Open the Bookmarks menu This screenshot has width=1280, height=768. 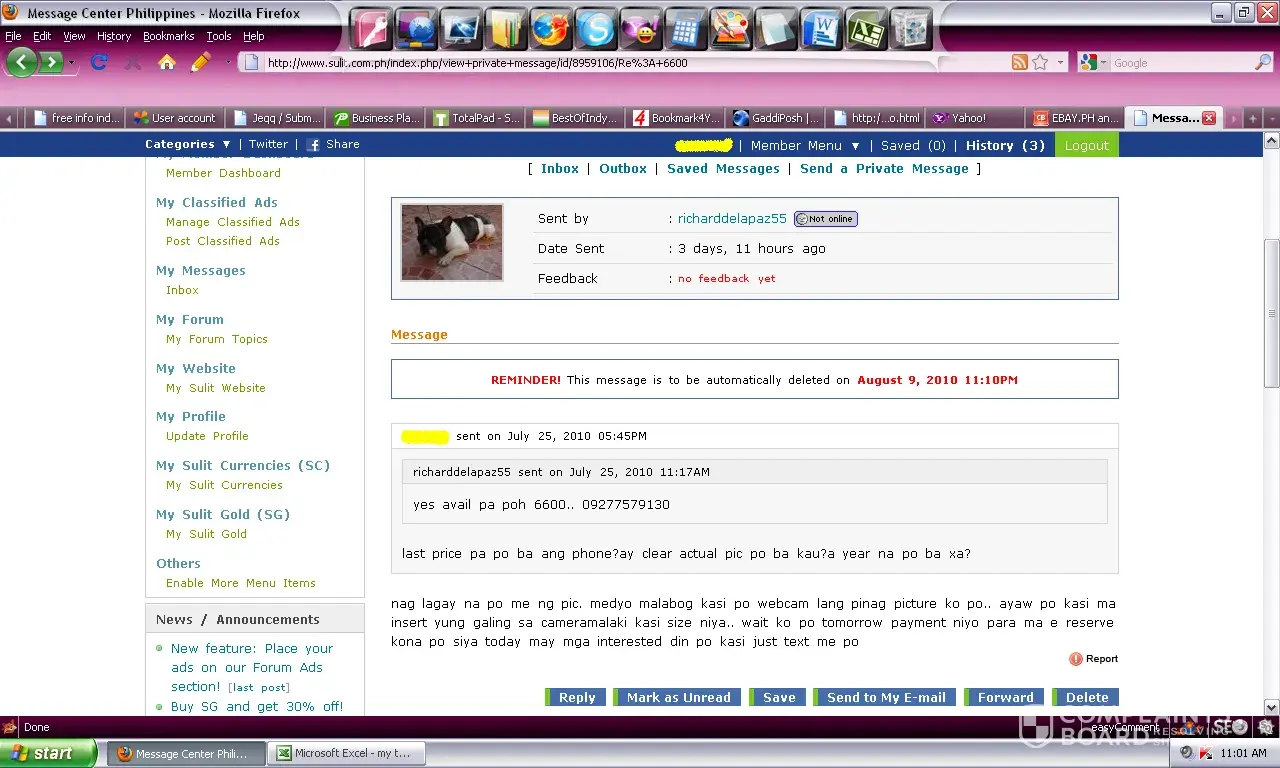pyautogui.click(x=168, y=36)
